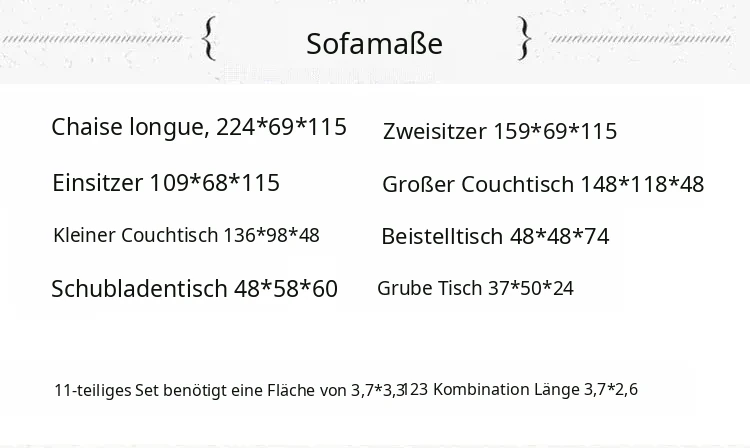Click the word Schubladentisch
750x448 pixels.
point(139,289)
